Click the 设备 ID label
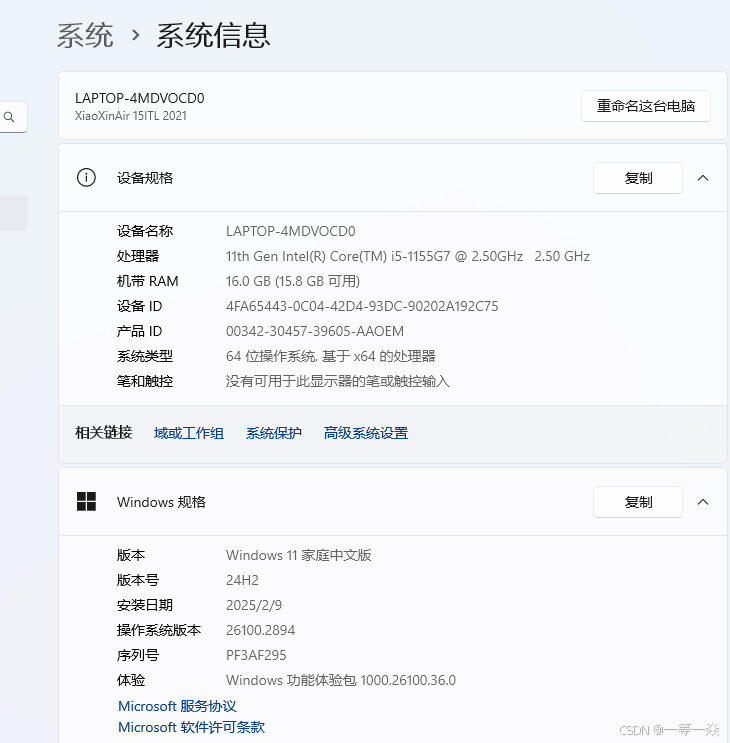 140,306
